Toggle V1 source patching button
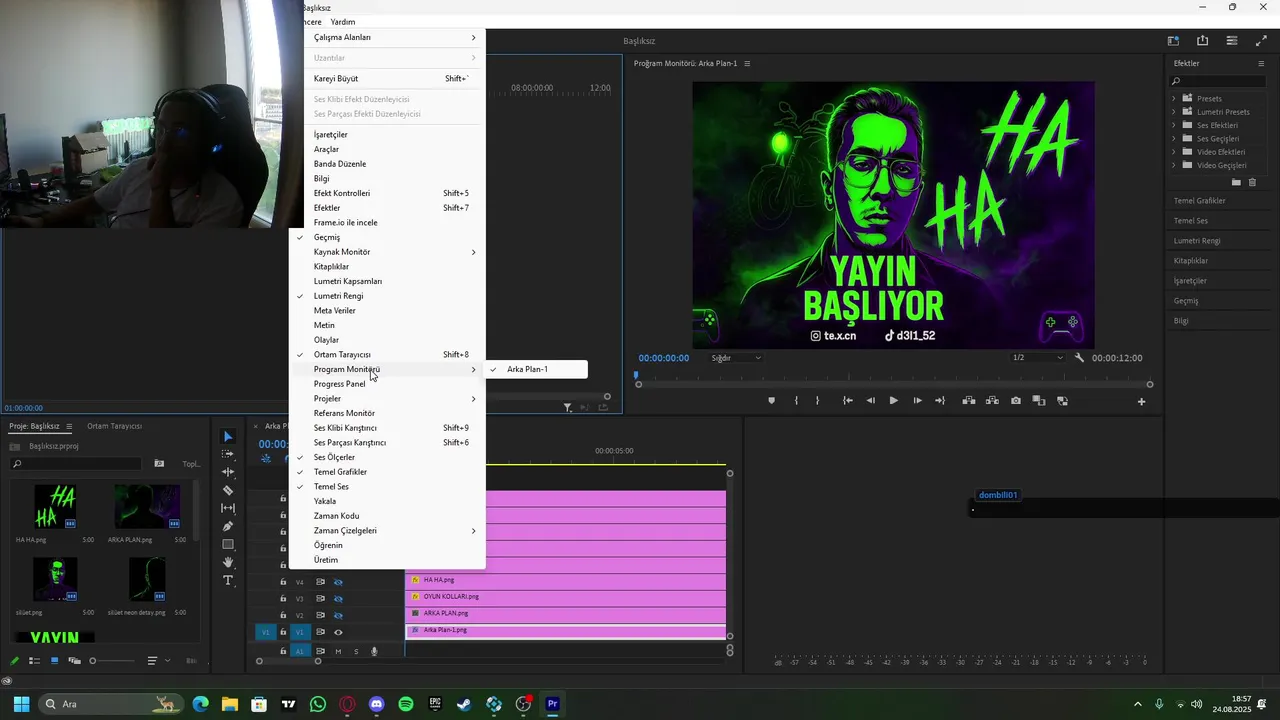 (x=266, y=632)
